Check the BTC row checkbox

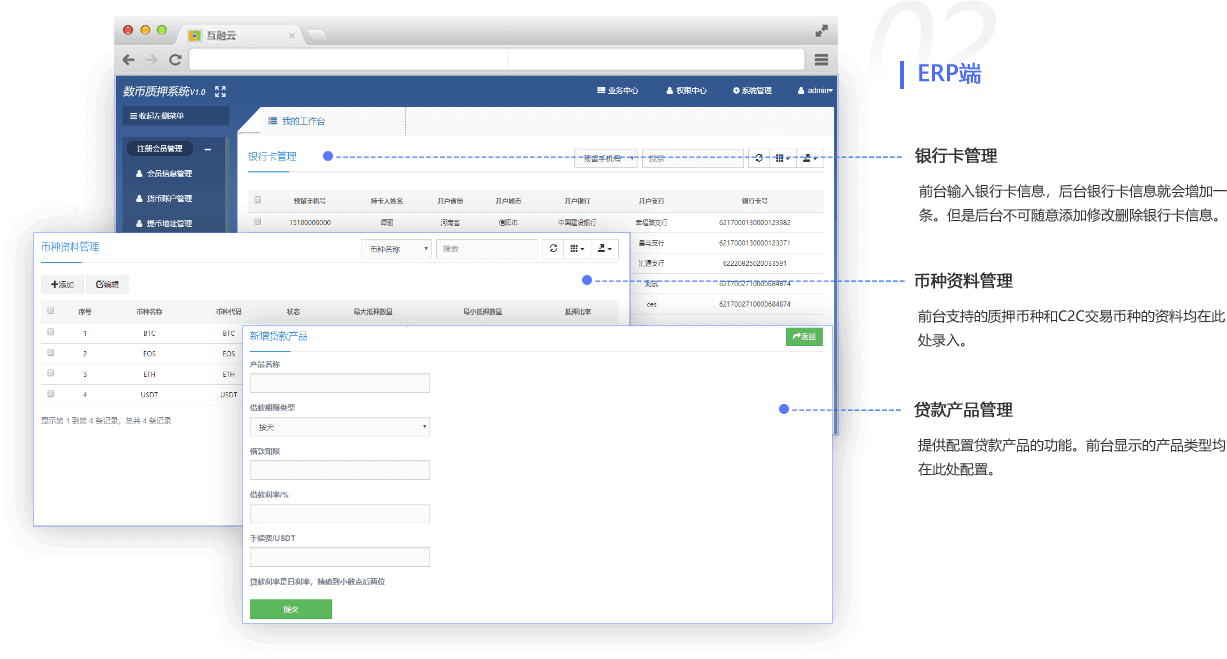point(51,332)
